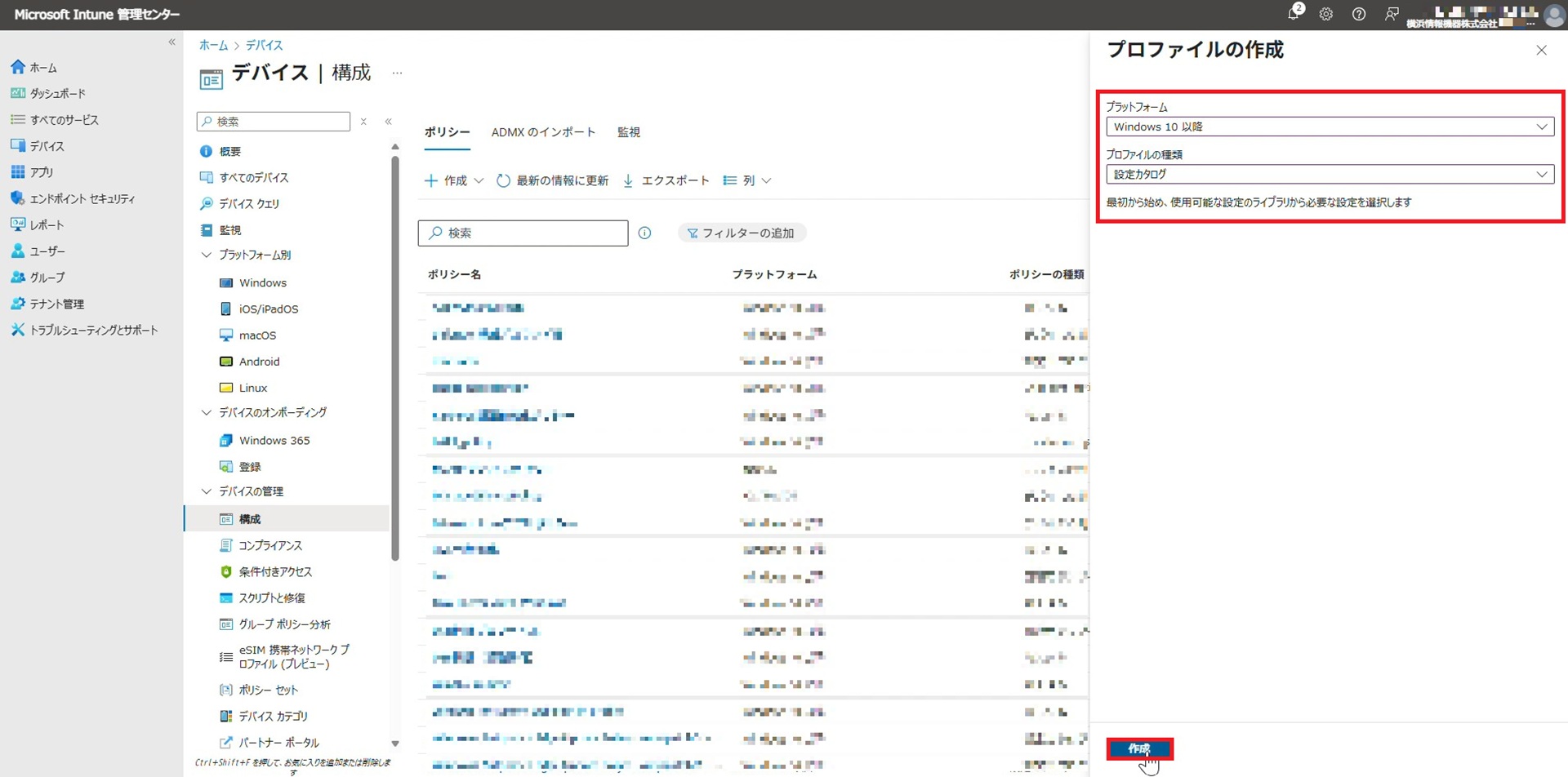Image resolution: width=1568 pixels, height=777 pixels.
Task: Click the フィルターの追加 button
Action: tap(742, 233)
